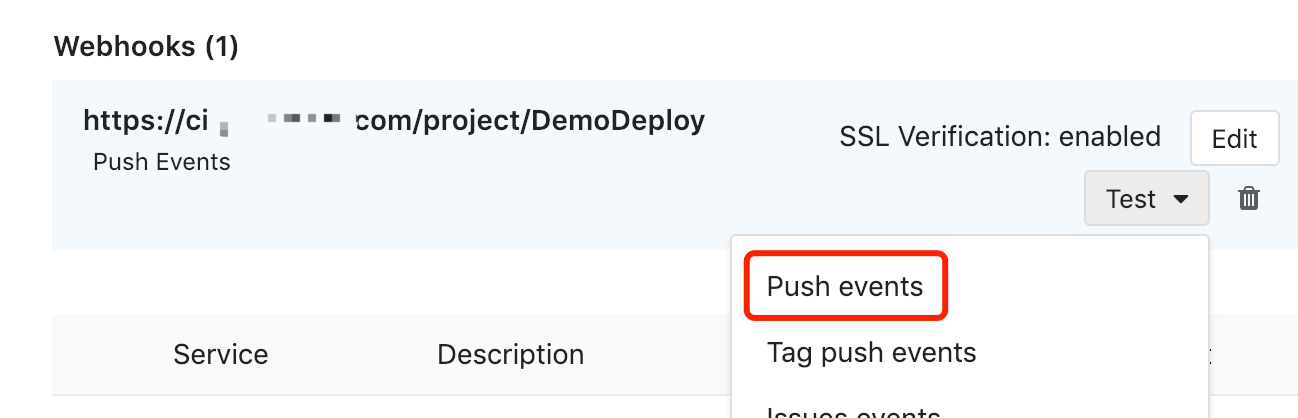Click the Test button label
The height and width of the screenshot is (418, 1298).
click(x=1131, y=200)
